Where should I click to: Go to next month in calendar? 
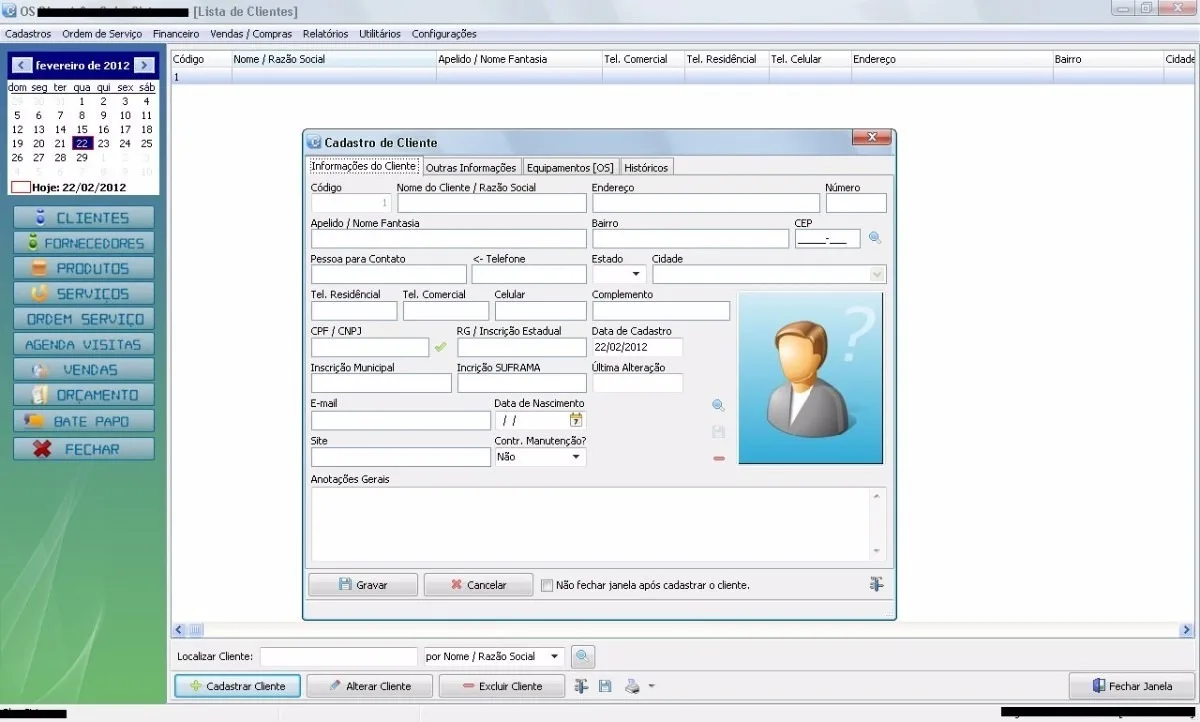(145, 65)
